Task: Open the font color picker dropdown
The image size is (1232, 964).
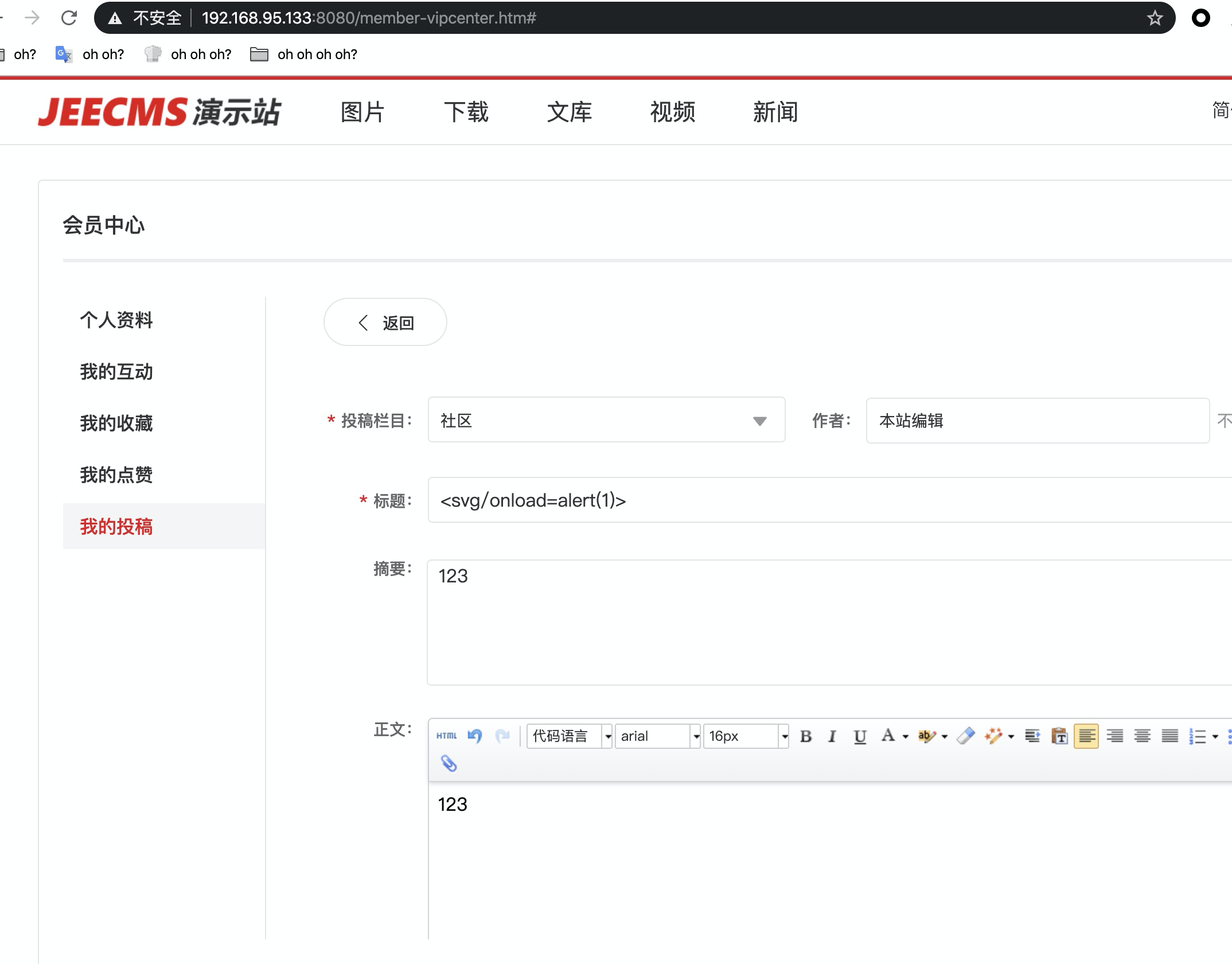Action: (904, 737)
